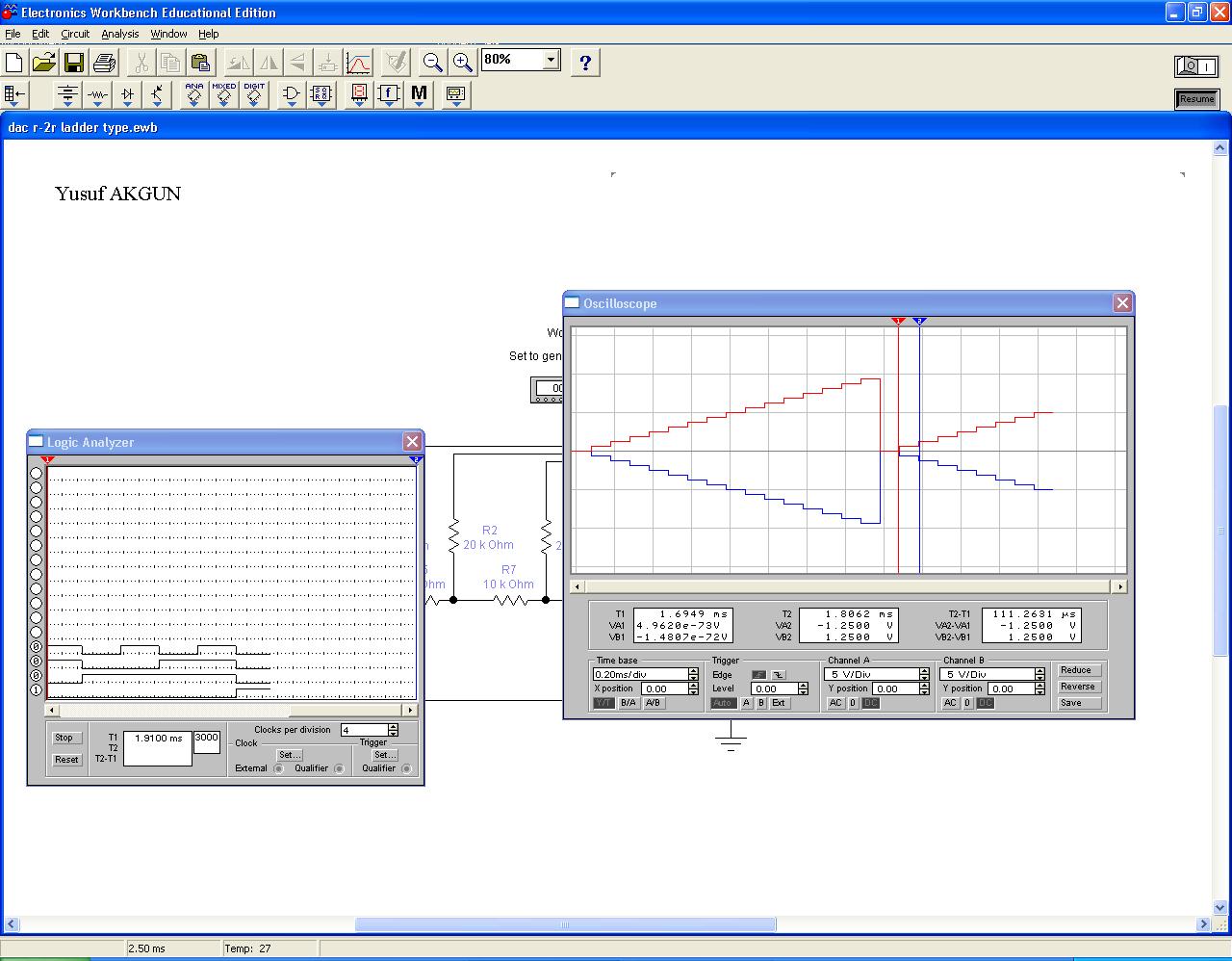
Task: Open the Help menu
Action: (x=209, y=34)
